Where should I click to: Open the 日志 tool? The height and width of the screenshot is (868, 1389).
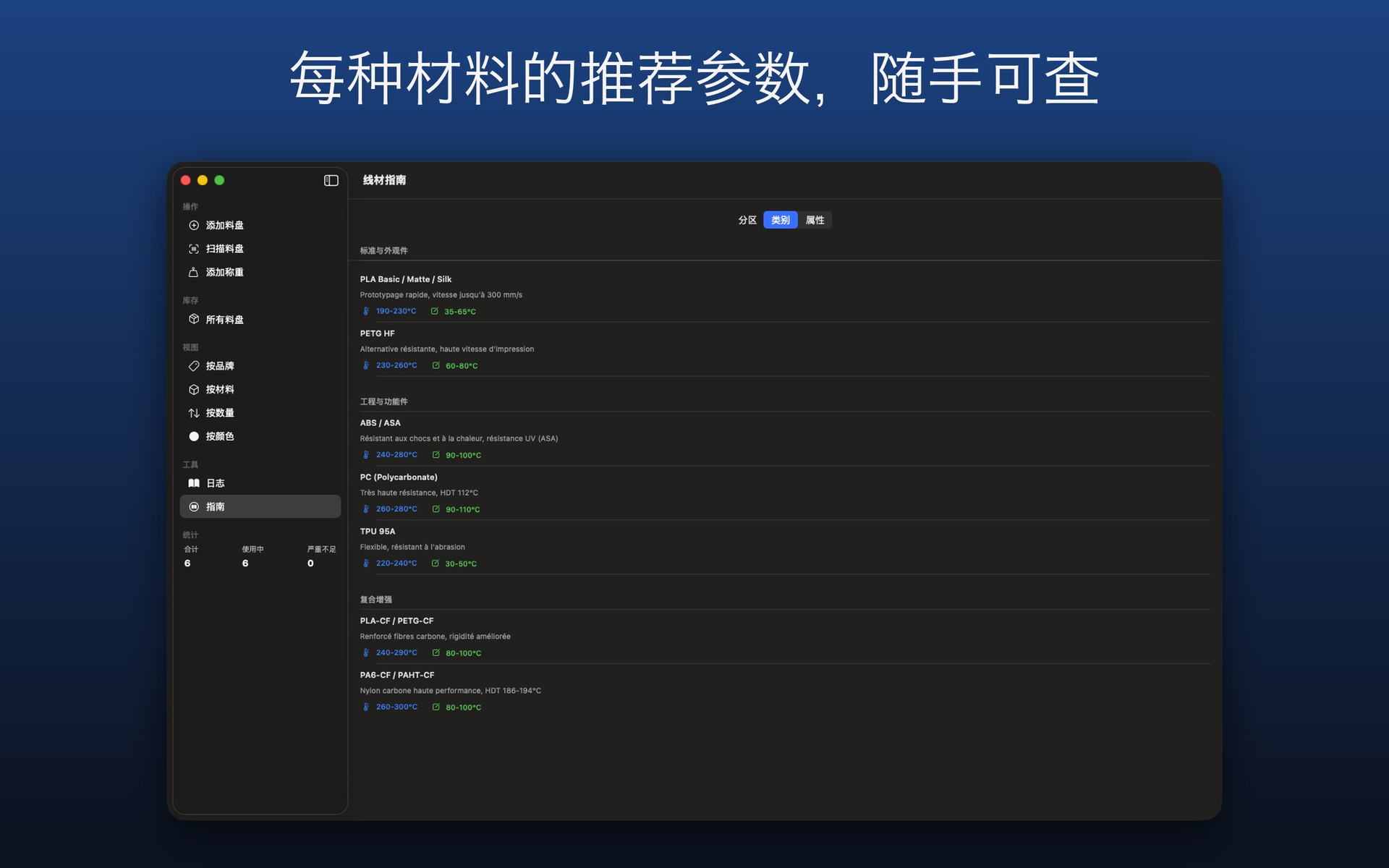tap(260, 483)
